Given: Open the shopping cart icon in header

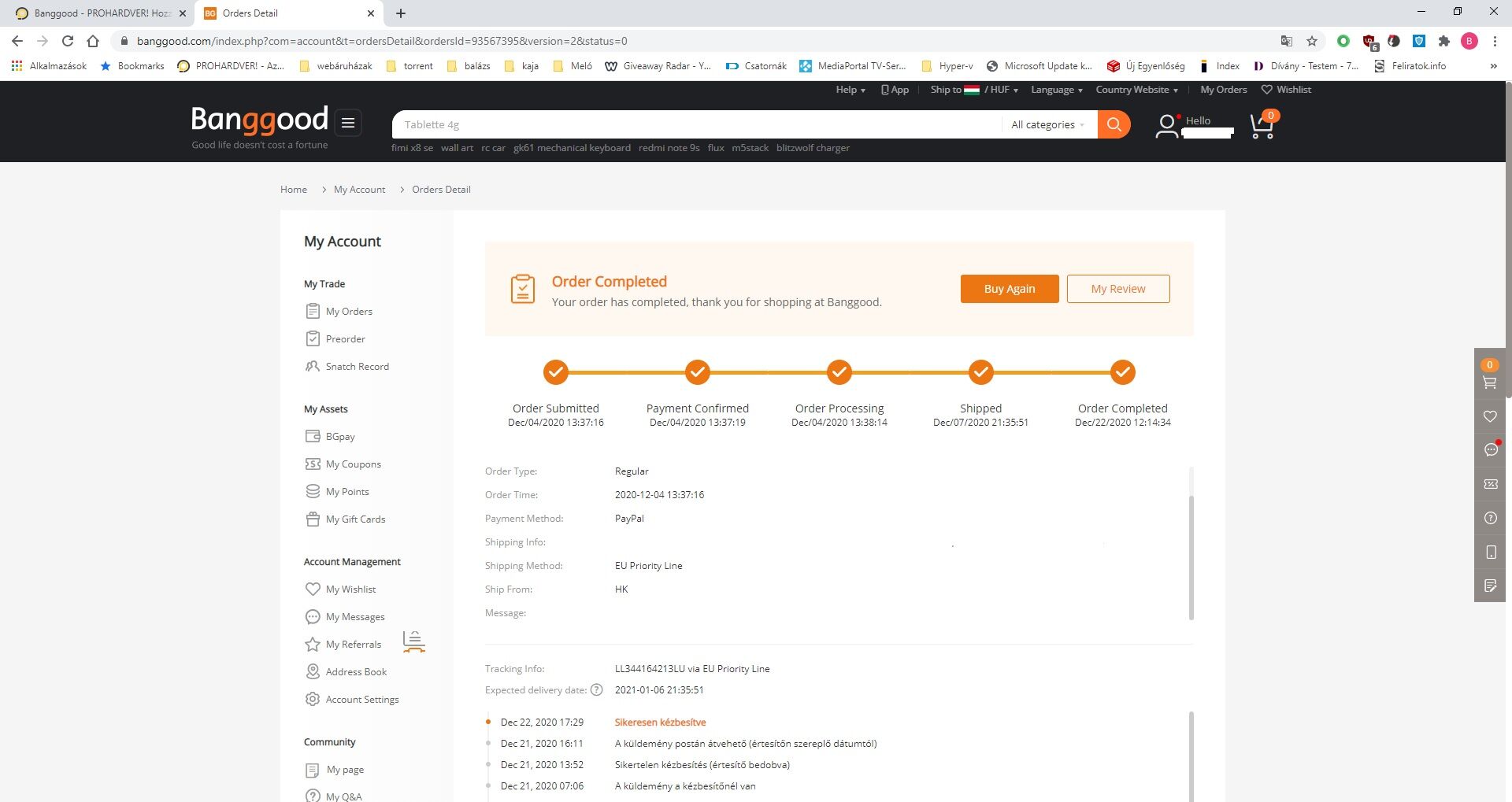Looking at the screenshot, I should [1263, 125].
